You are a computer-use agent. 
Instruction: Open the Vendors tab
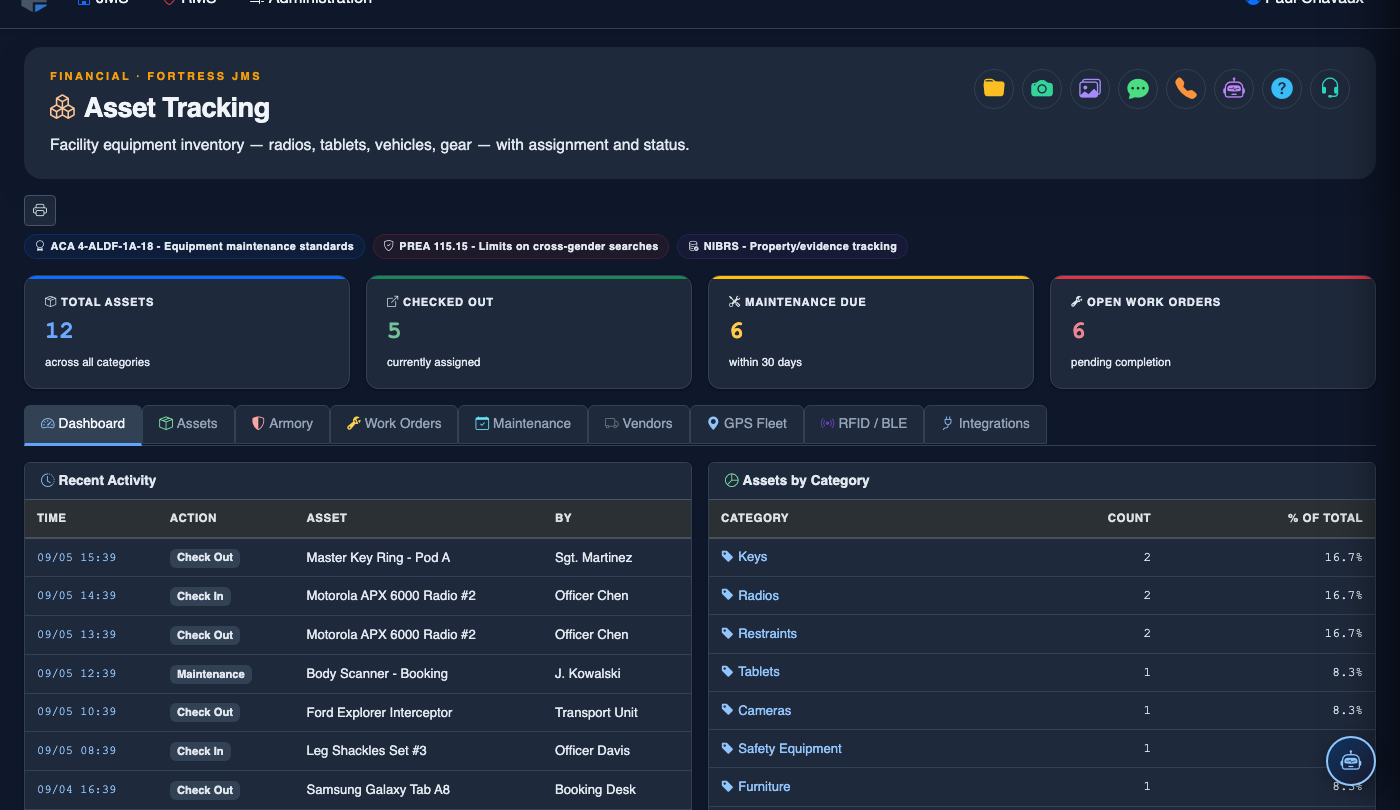[638, 424]
